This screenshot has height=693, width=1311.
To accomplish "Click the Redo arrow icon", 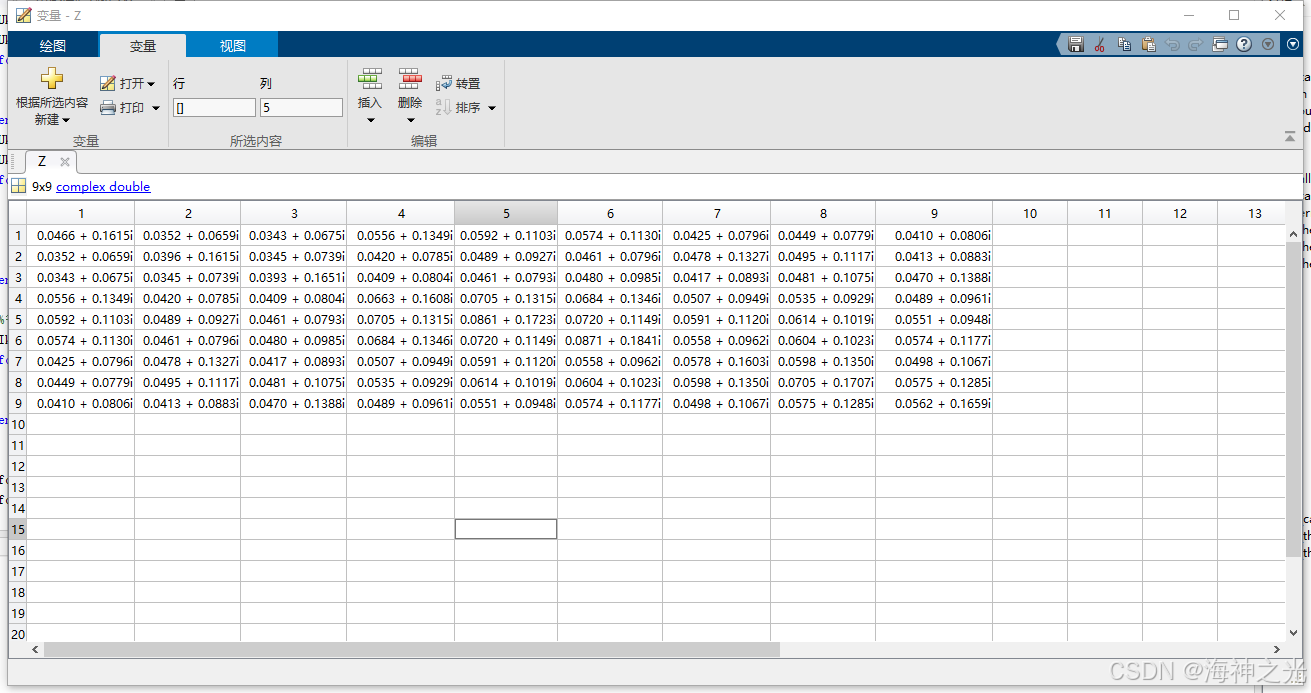I will tap(1195, 44).
